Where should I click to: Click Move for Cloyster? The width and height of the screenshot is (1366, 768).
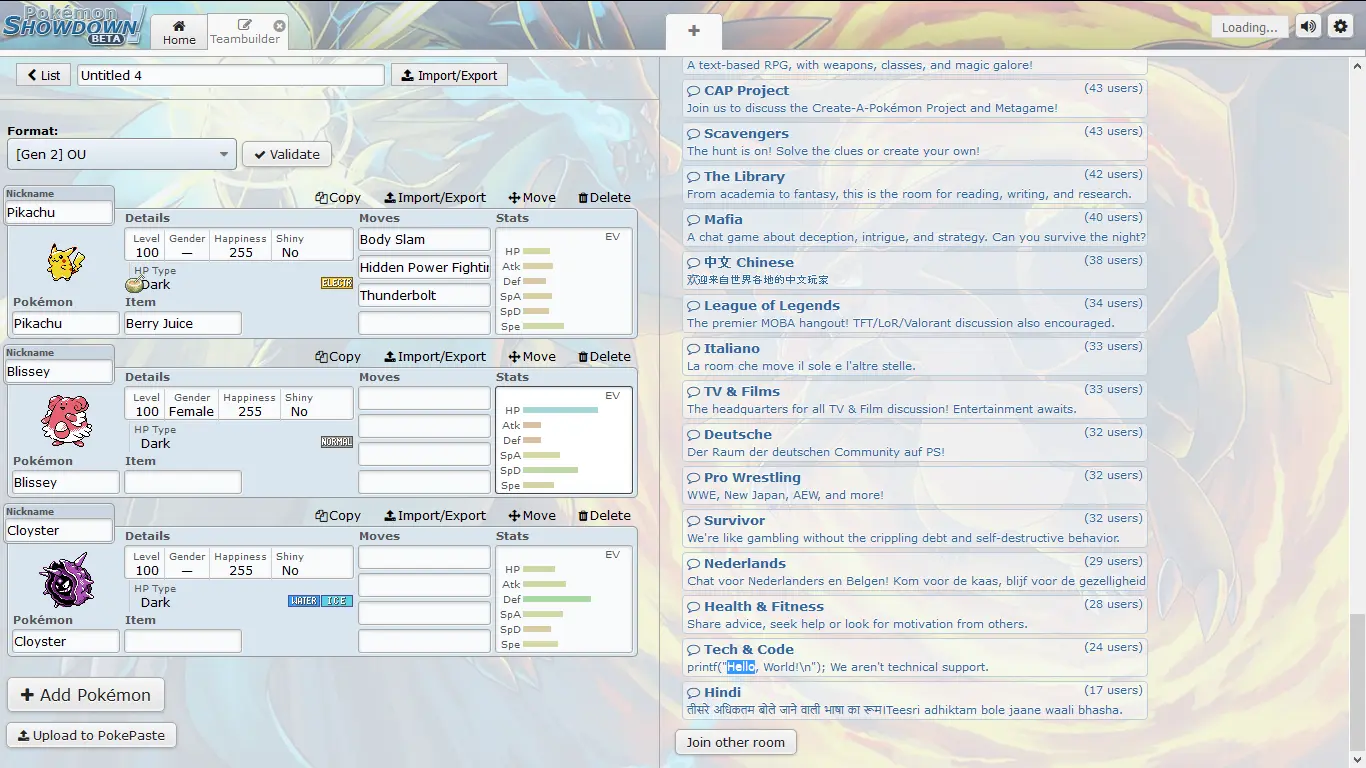532,516
